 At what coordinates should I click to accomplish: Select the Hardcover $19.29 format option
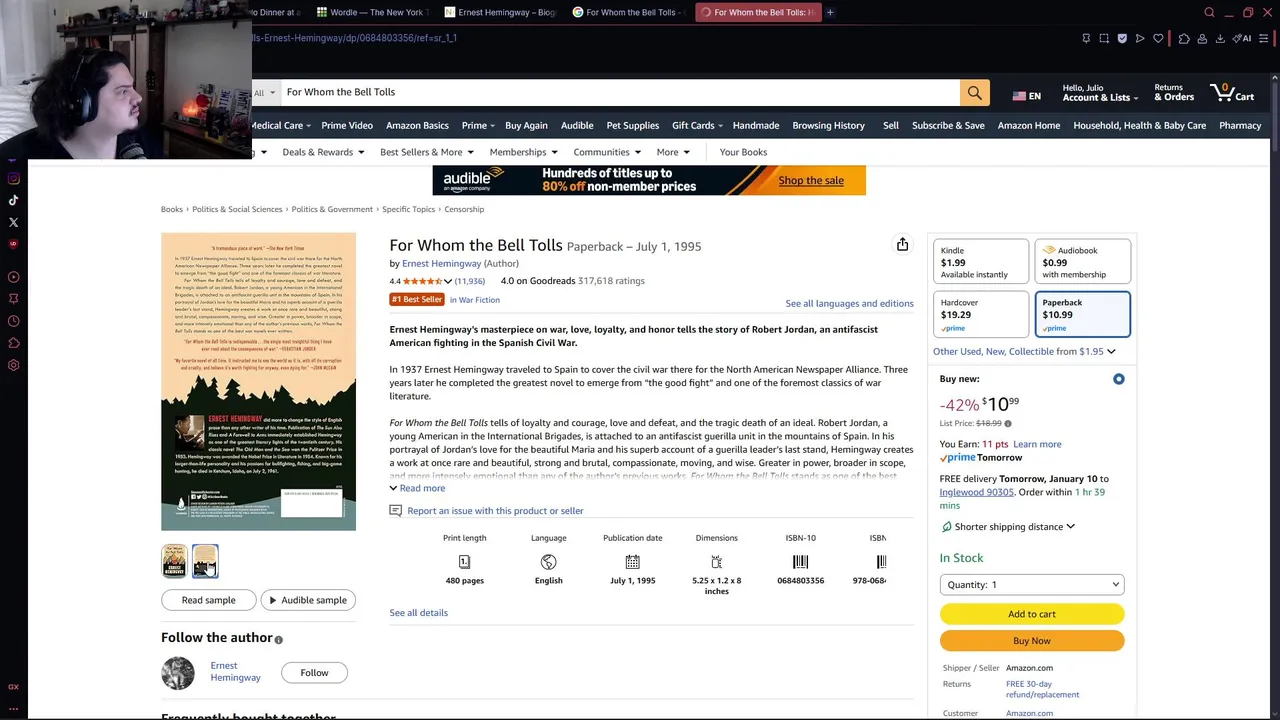[x=980, y=315]
